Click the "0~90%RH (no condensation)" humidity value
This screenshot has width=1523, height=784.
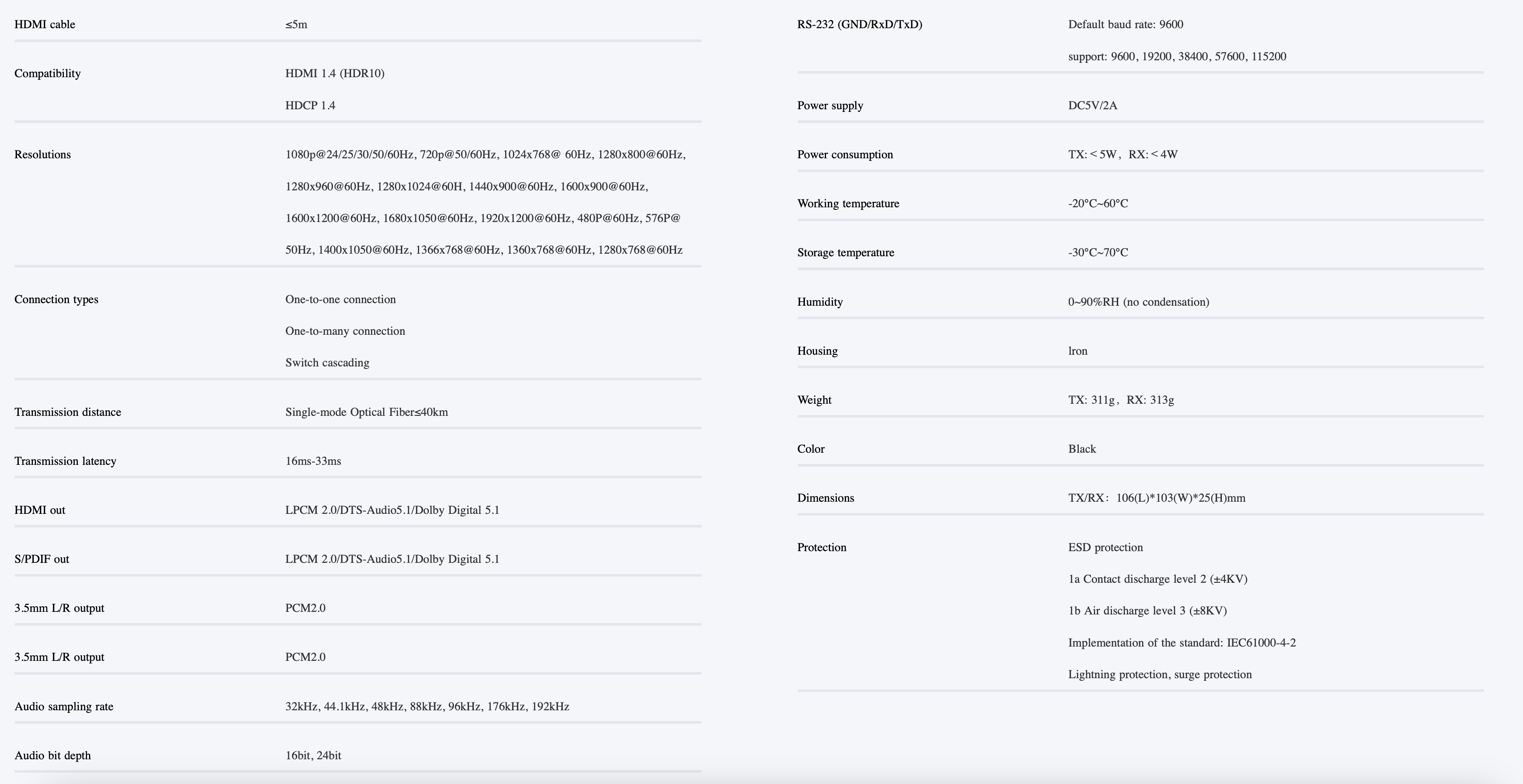click(x=1139, y=302)
